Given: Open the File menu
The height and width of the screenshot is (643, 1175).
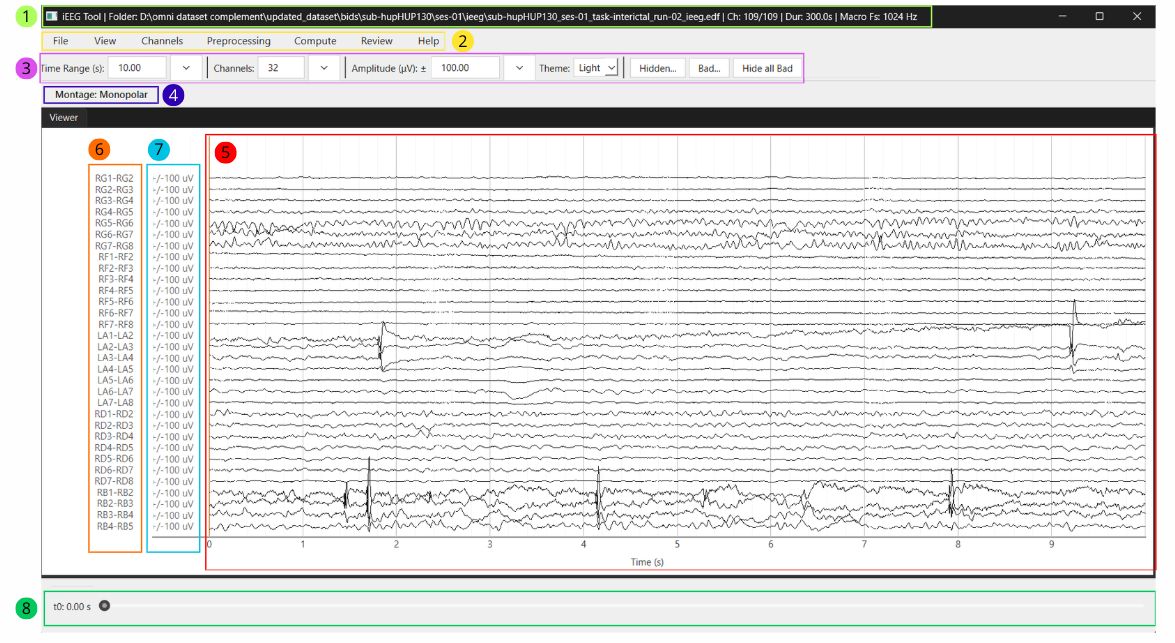Looking at the screenshot, I should pos(61,41).
